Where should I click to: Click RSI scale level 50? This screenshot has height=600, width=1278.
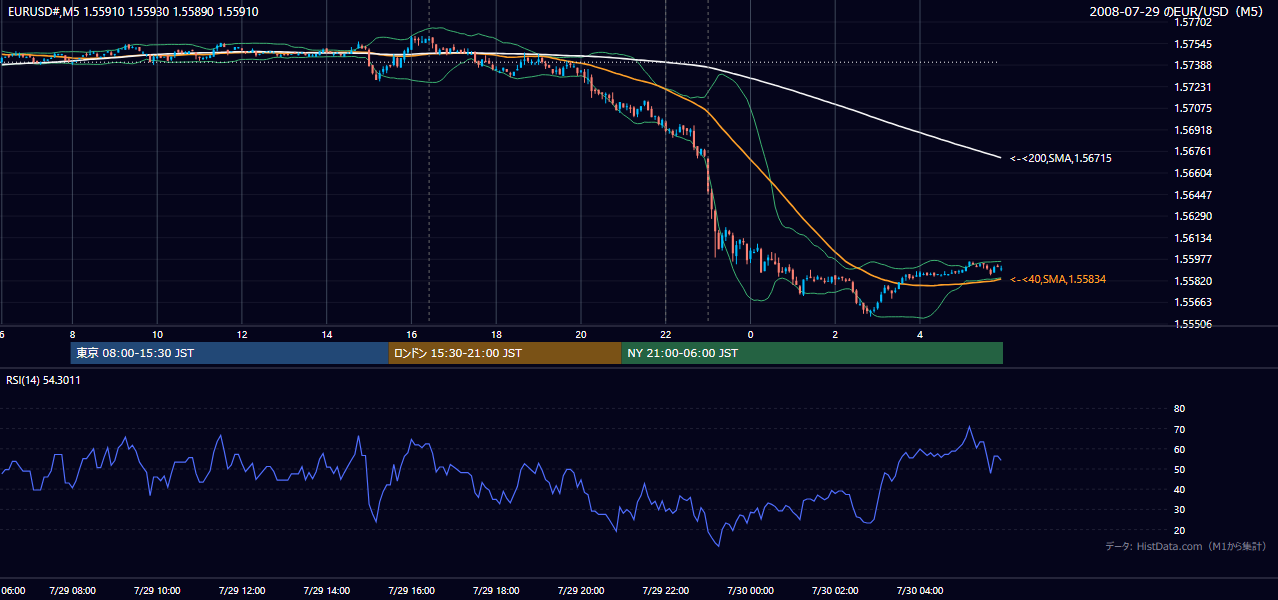(x=1179, y=469)
